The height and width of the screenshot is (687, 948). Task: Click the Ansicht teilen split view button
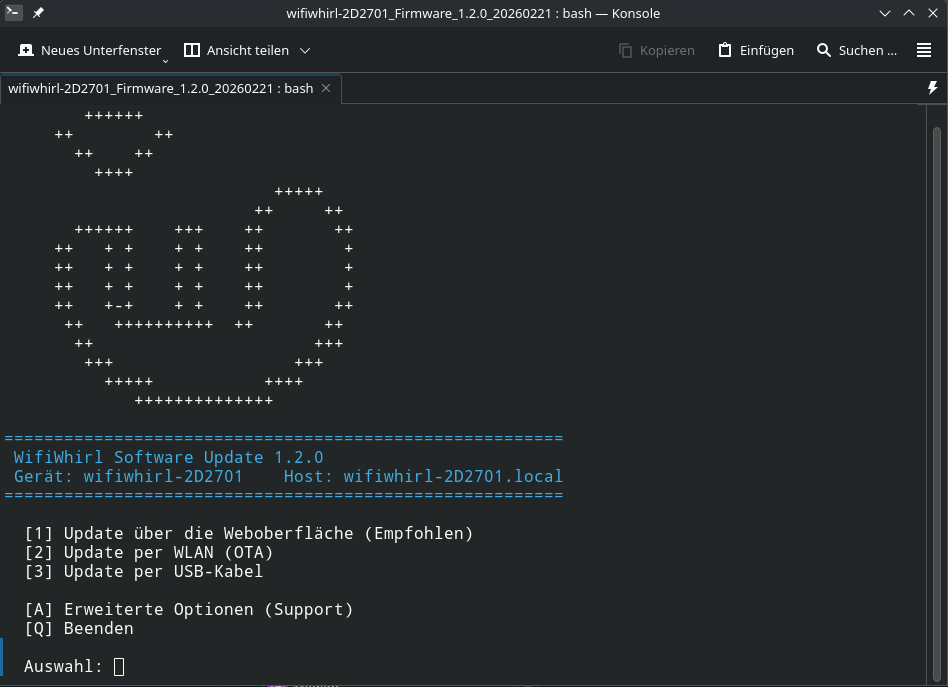click(x=237, y=50)
